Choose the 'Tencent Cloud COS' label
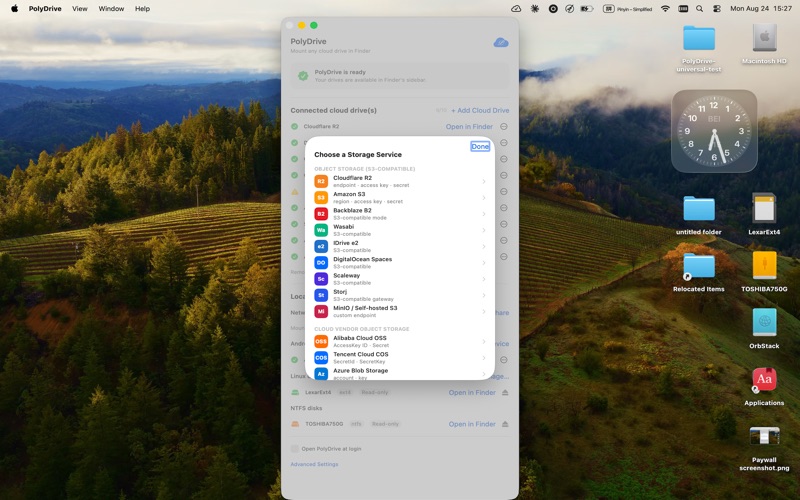Viewport: 800px width, 500px height. pyautogui.click(x=361, y=354)
